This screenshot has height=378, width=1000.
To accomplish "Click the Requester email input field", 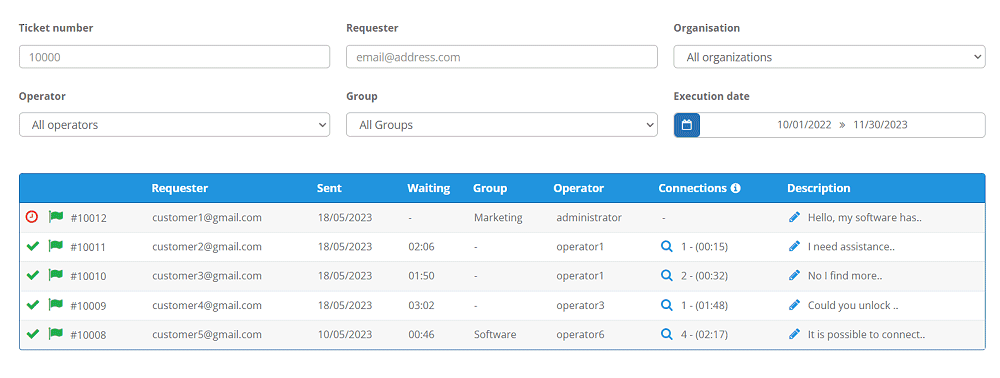I will 502,57.
